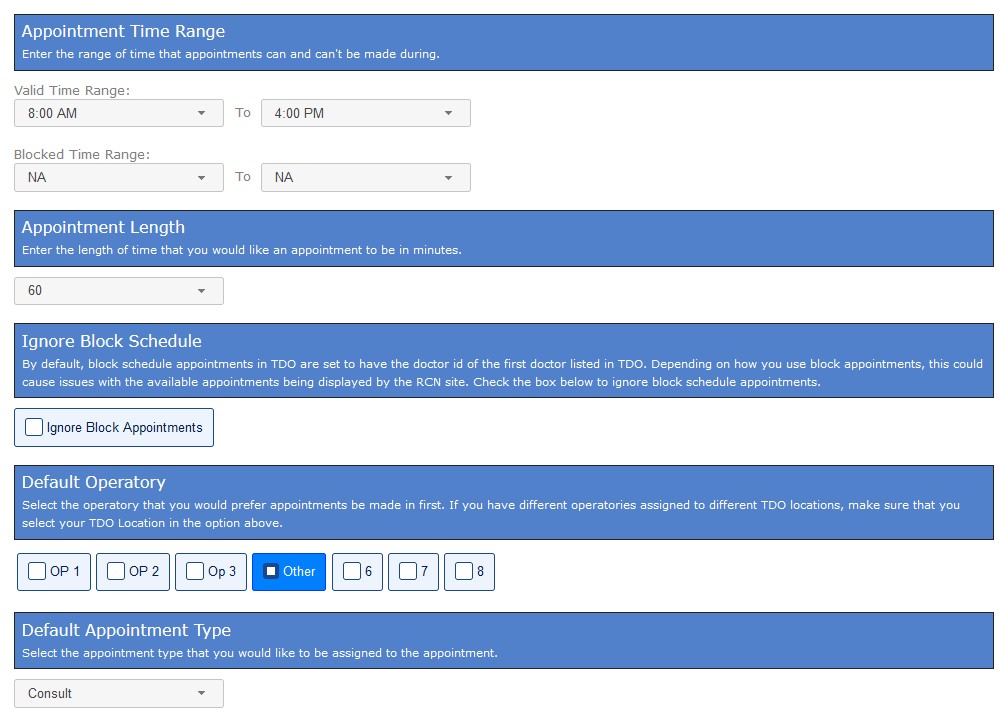This screenshot has height=713, width=999.
Task: Expand the Blocked Time Range start dropdown
Action: [x=118, y=177]
